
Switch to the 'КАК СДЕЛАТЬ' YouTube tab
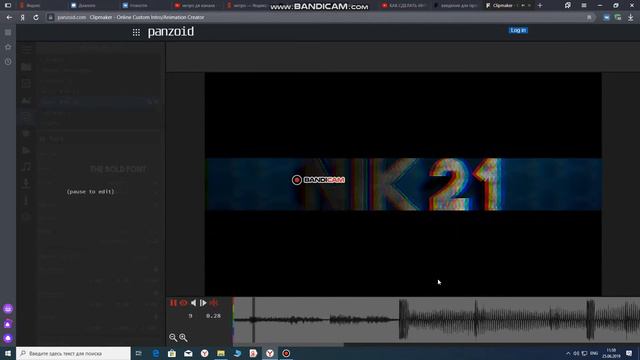pyautogui.click(x=404, y=6)
